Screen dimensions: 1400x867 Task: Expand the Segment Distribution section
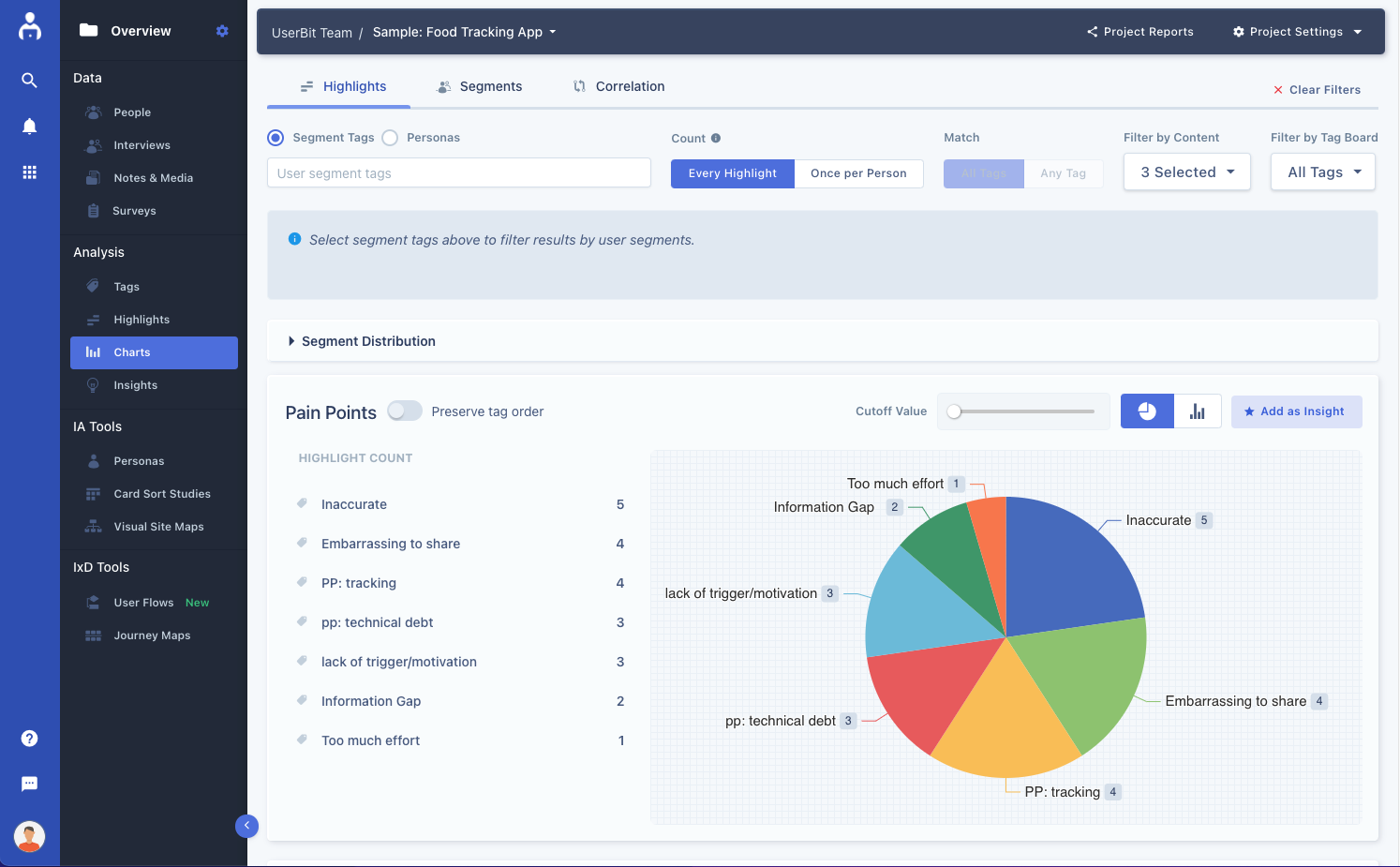[362, 341]
